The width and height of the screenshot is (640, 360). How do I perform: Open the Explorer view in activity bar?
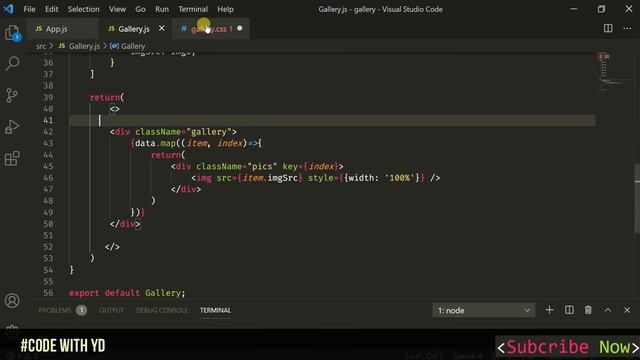pos(12,33)
